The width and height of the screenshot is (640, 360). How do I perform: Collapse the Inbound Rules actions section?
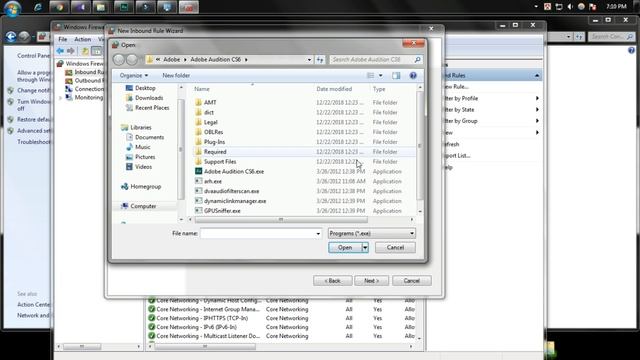tap(537, 76)
